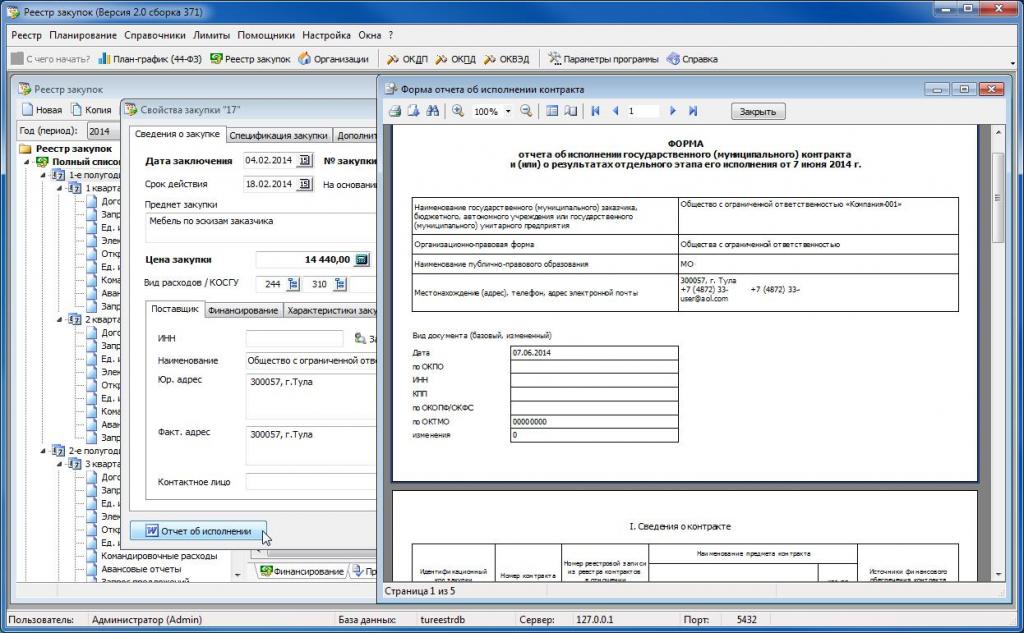
Task: Zoom out using the magnifier minus icon
Action: click(526, 111)
